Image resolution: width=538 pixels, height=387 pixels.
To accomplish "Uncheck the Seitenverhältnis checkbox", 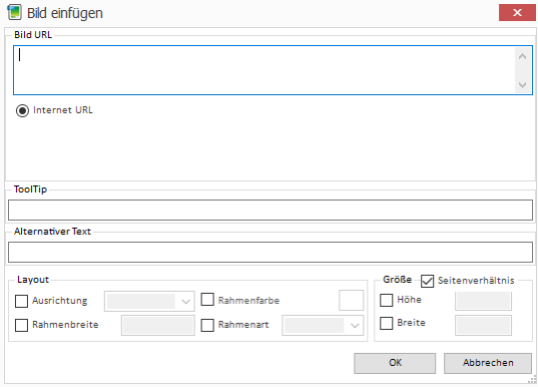I will (x=427, y=281).
